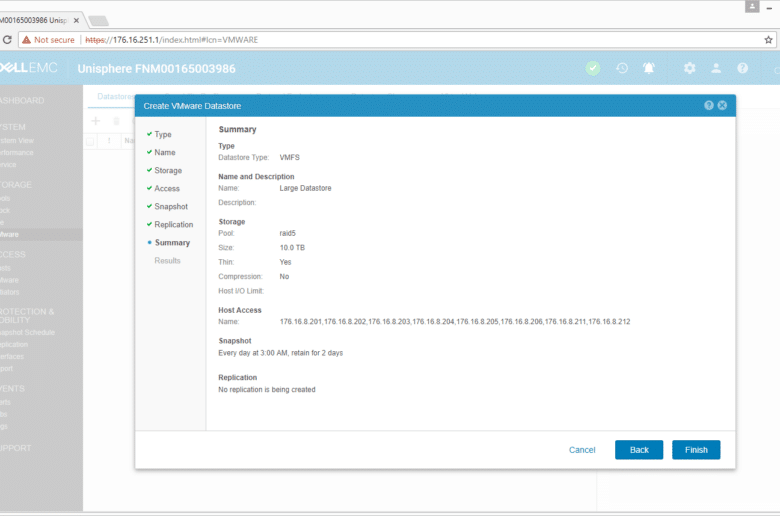
Task: Go to the Type wizard step
Action: click(x=163, y=134)
